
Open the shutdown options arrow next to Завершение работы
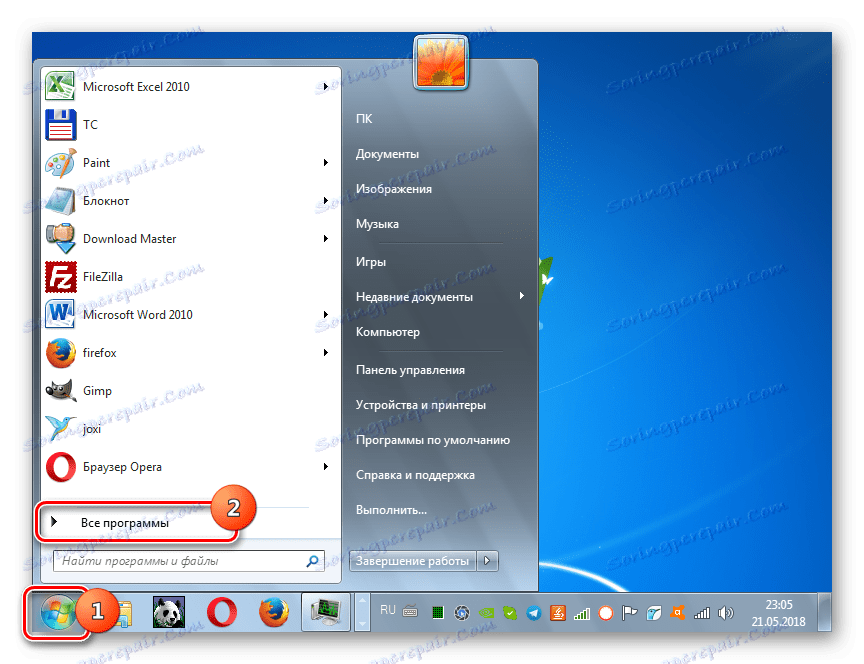[487, 561]
